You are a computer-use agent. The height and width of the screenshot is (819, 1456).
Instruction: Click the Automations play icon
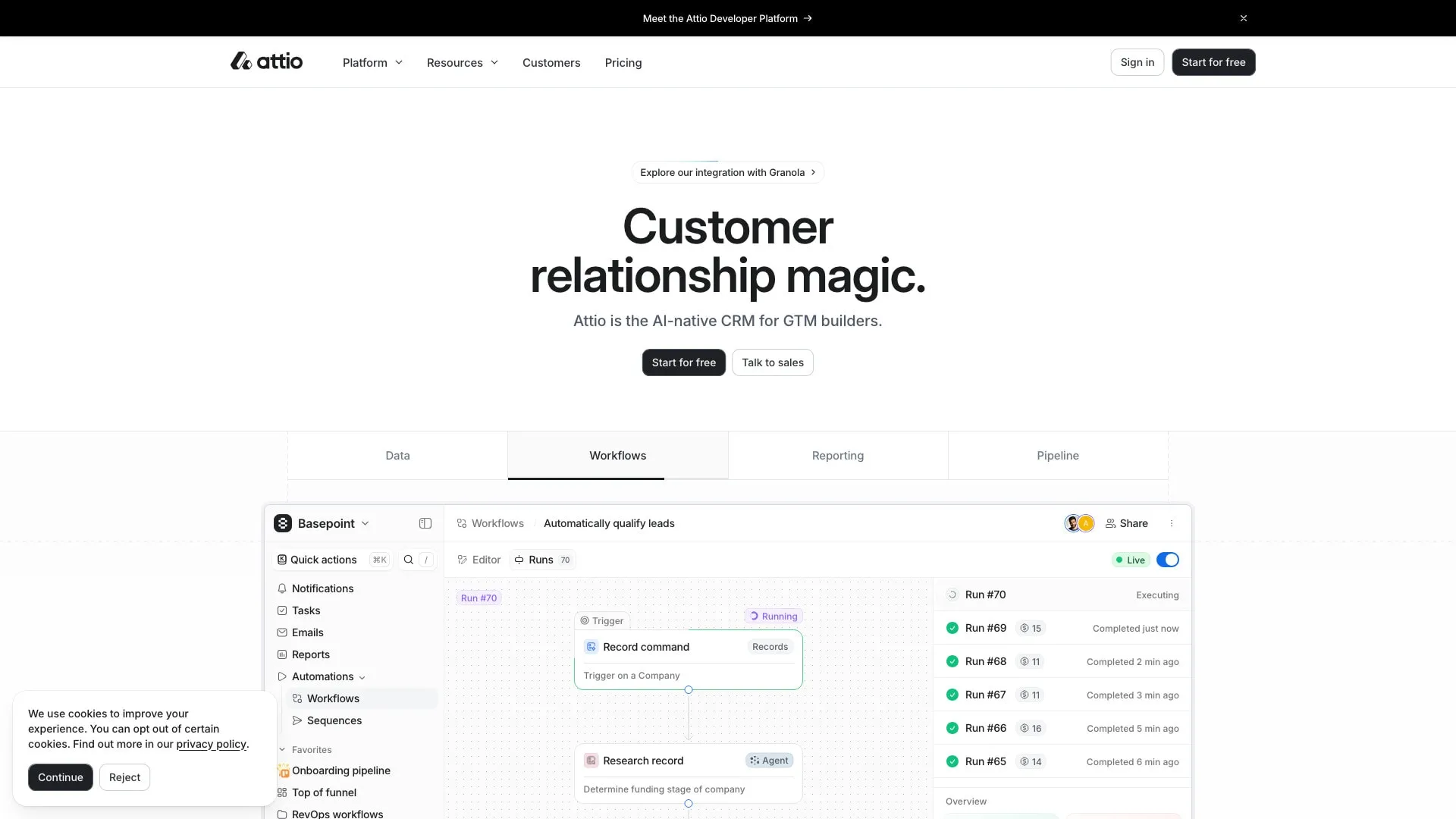(x=282, y=676)
